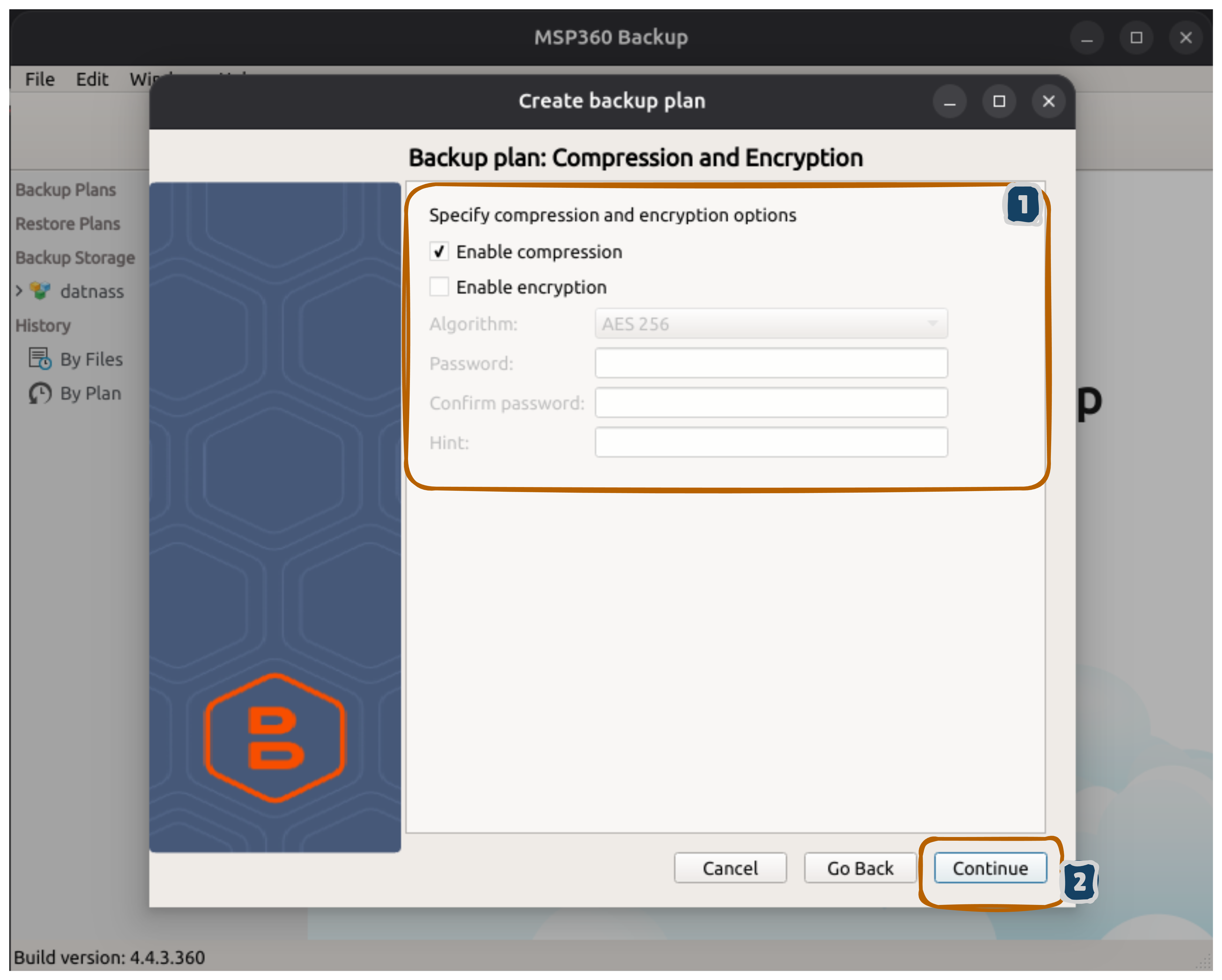Click the orange B hexagon logo
The width and height of the screenshot is (1222, 980).
click(x=275, y=738)
